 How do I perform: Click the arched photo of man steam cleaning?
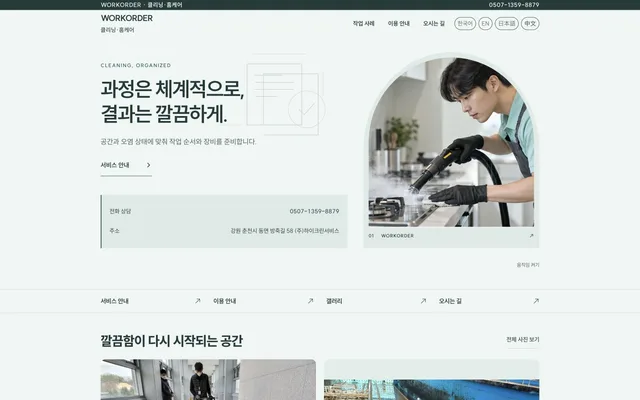coord(451,142)
